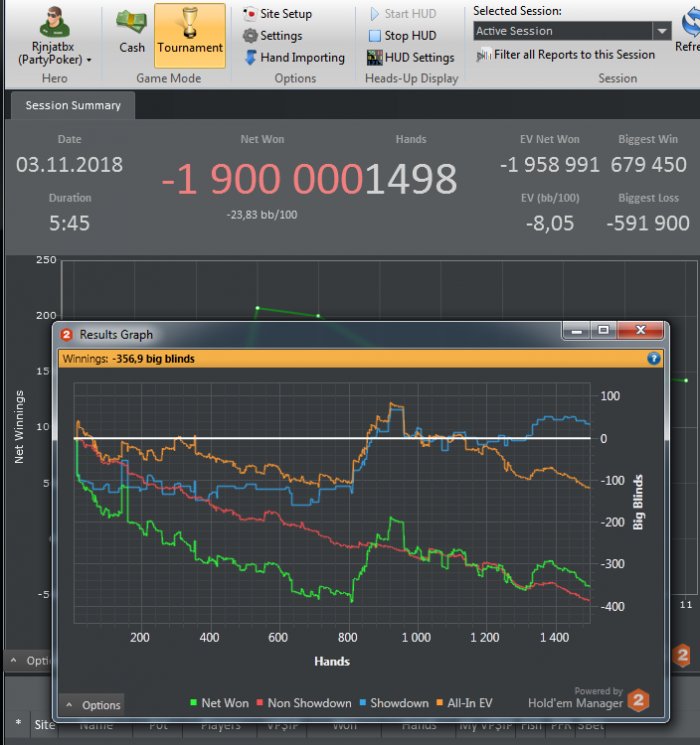Open the Selected Session dropdown
The image size is (700, 745).
pyautogui.click(x=661, y=31)
